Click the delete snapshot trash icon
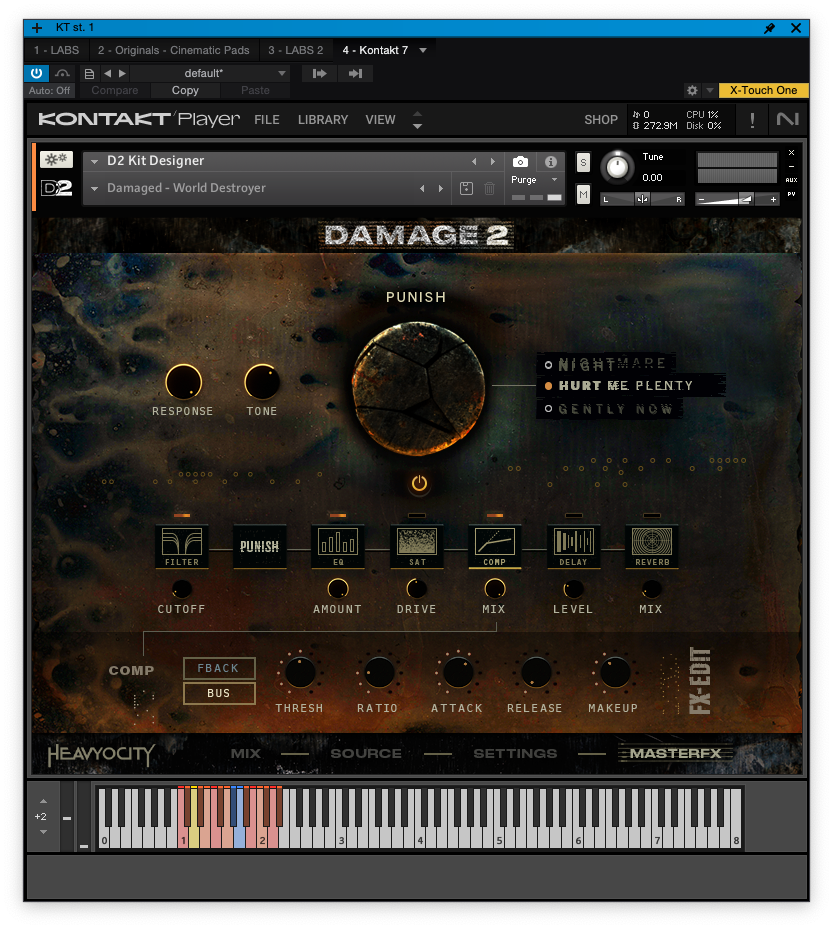 pyautogui.click(x=489, y=188)
